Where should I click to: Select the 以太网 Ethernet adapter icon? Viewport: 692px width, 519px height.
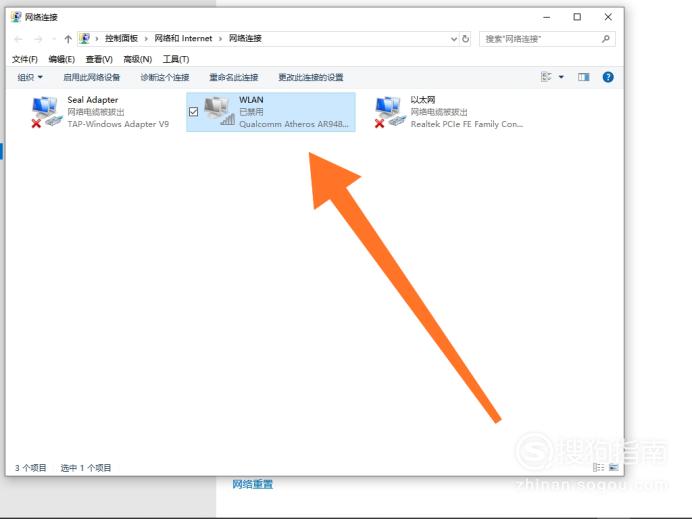[x=390, y=111]
